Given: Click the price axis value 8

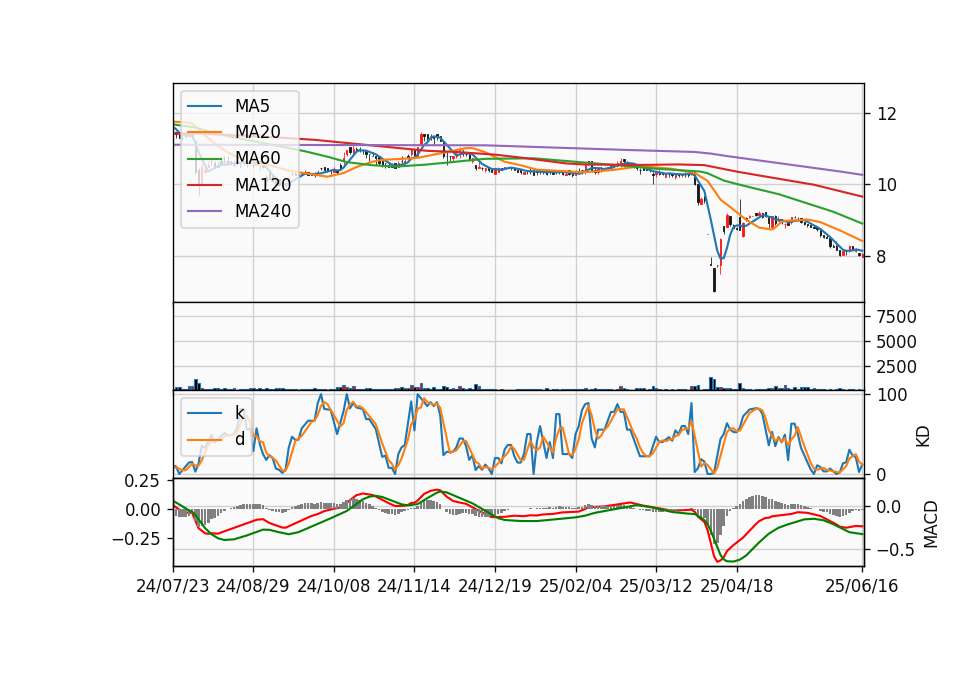Looking at the screenshot, I should click(x=881, y=257).
